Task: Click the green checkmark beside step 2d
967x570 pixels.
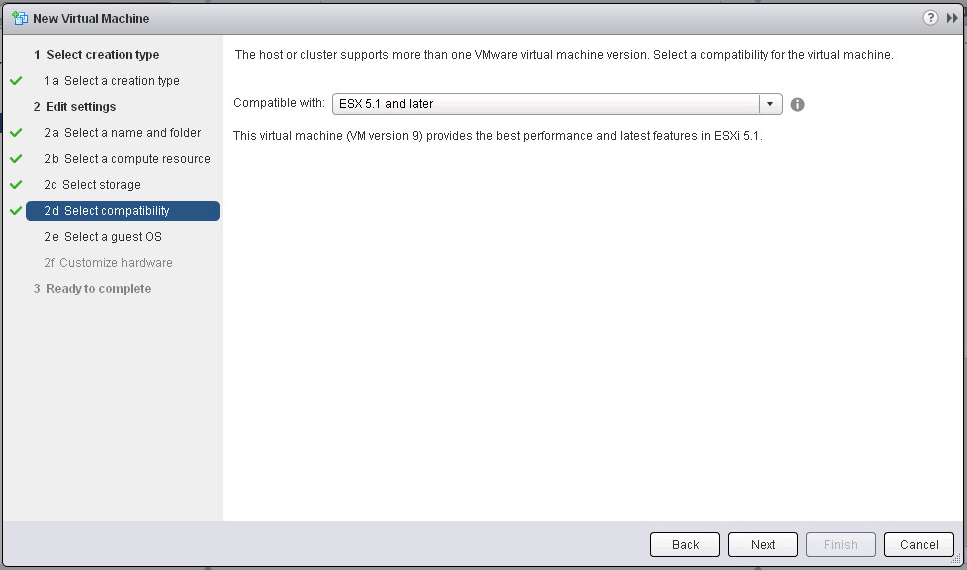Action: tap(16, 210)
